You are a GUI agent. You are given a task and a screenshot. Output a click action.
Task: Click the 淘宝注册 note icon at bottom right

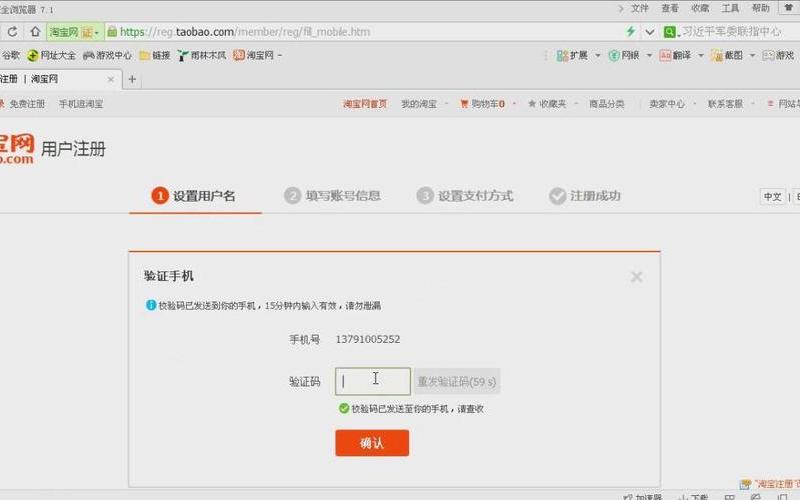point(745,484)
